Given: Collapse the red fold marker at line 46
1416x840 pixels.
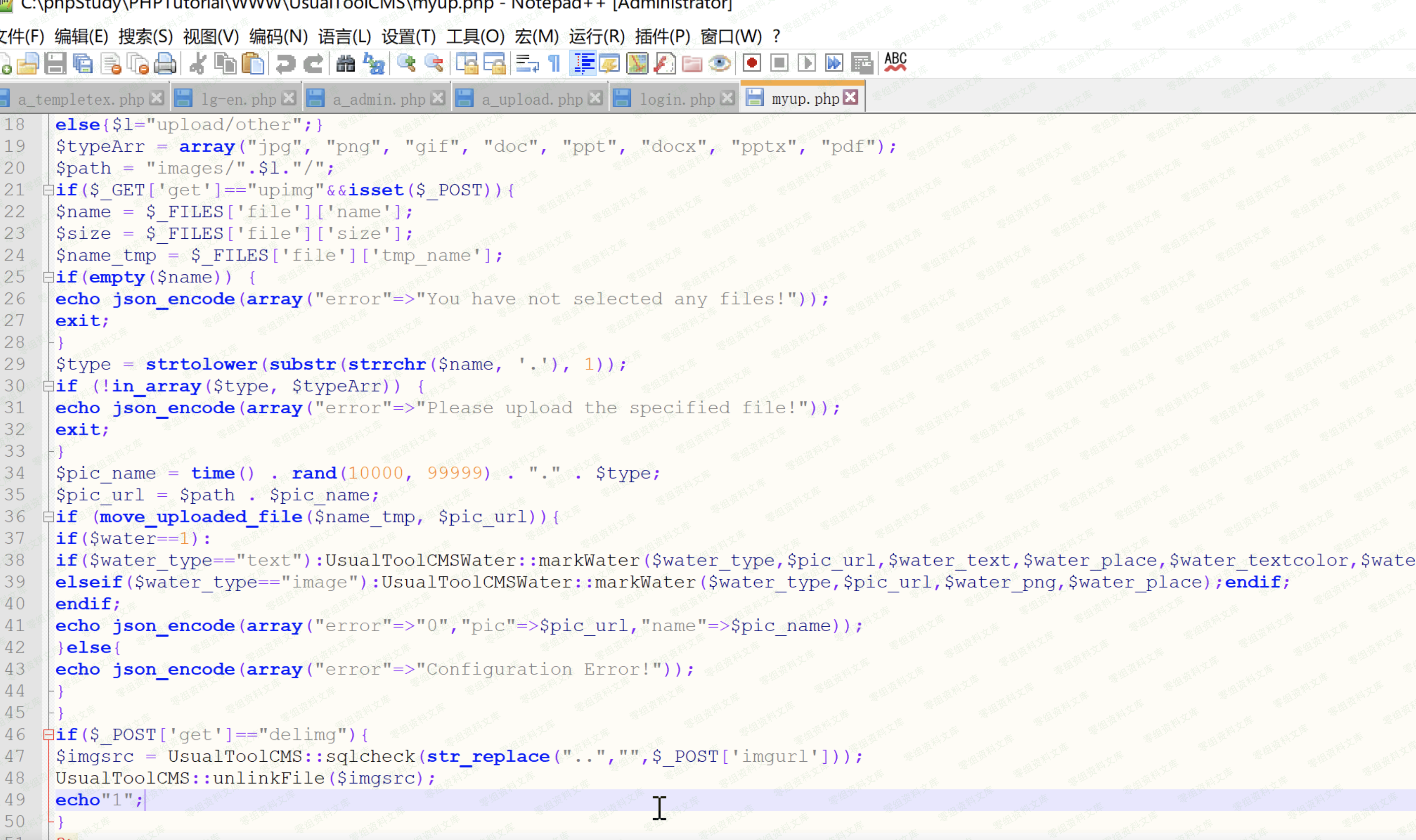Looking at the screenshot, I should click(x=49, y=735).
